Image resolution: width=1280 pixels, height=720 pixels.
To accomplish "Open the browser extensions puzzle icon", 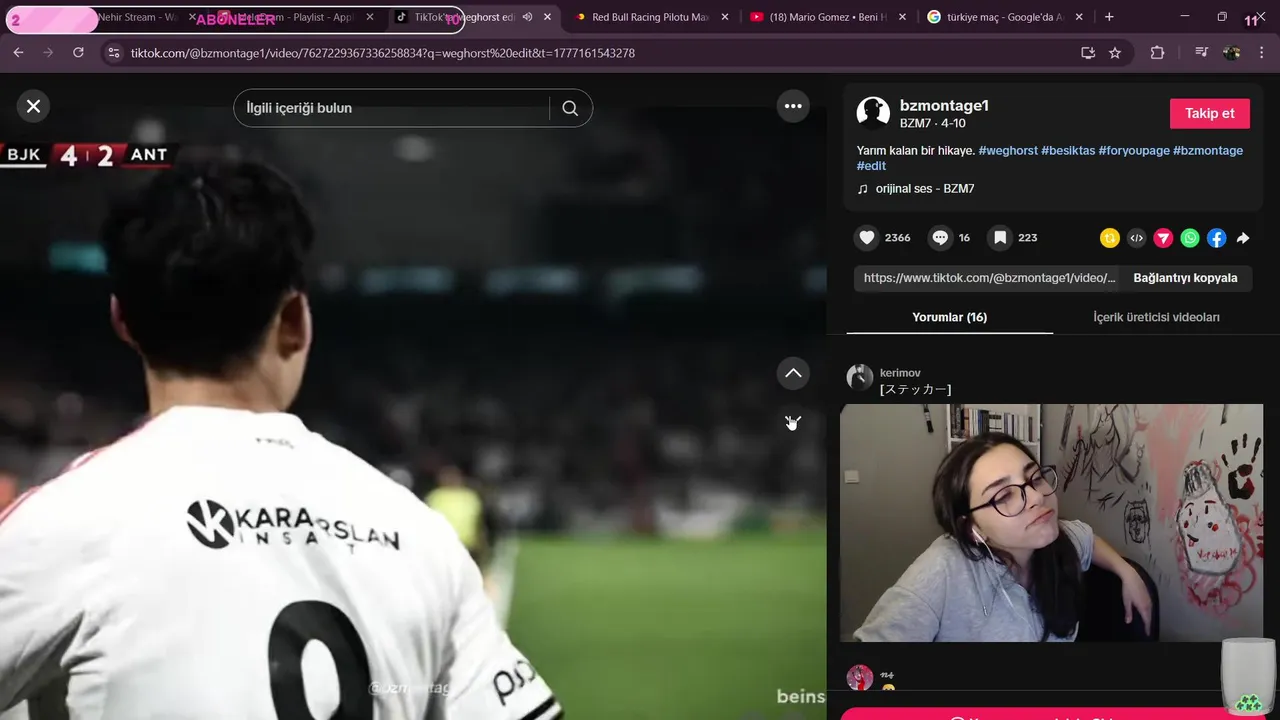I will tap(1157, 53).
